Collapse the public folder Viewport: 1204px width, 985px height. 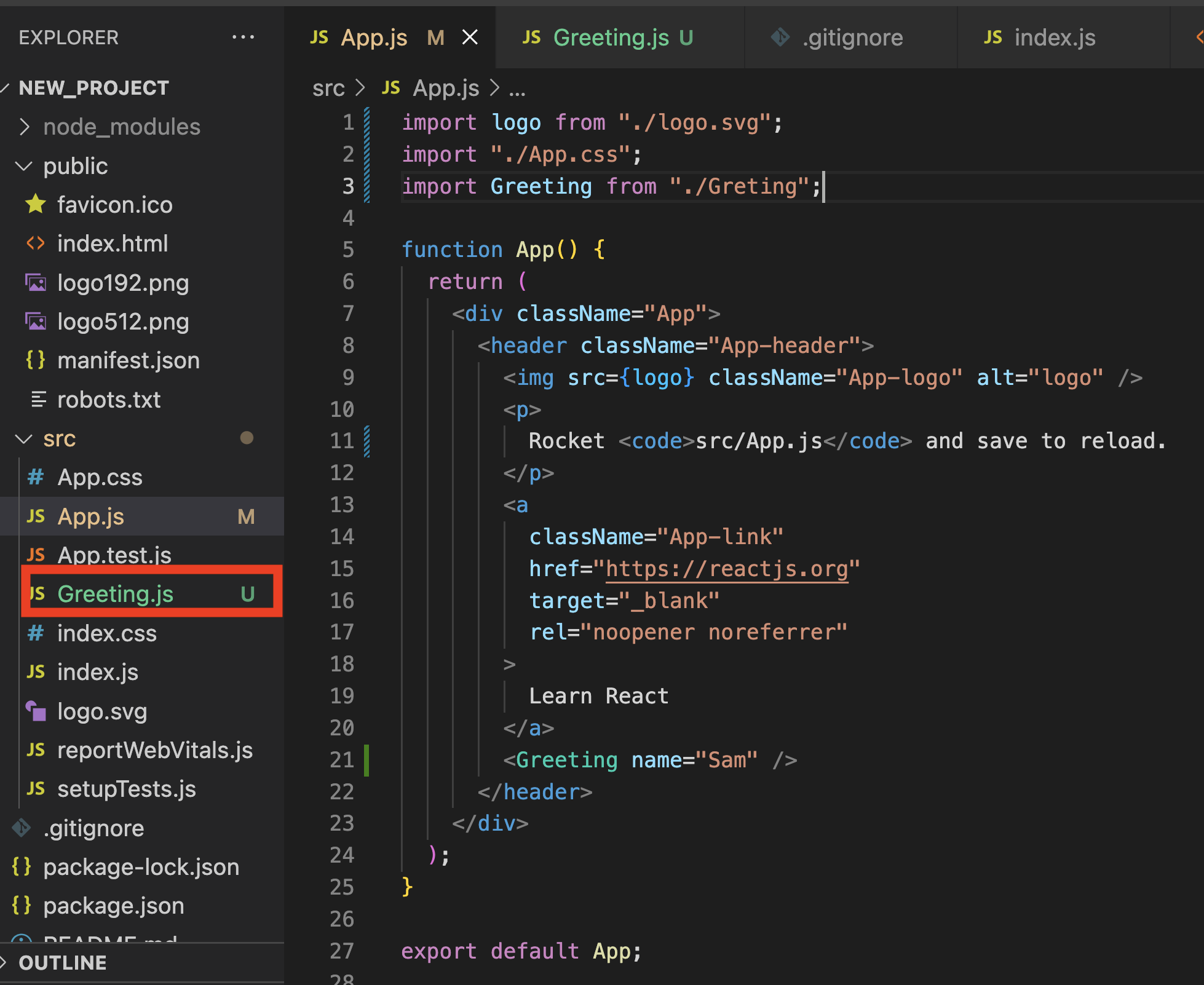25,166
